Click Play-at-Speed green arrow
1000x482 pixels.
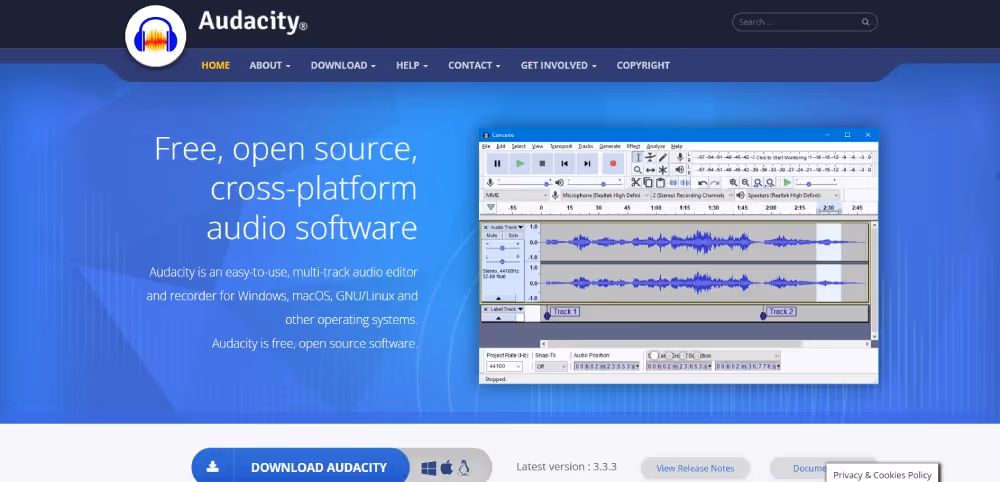(787, 183)
